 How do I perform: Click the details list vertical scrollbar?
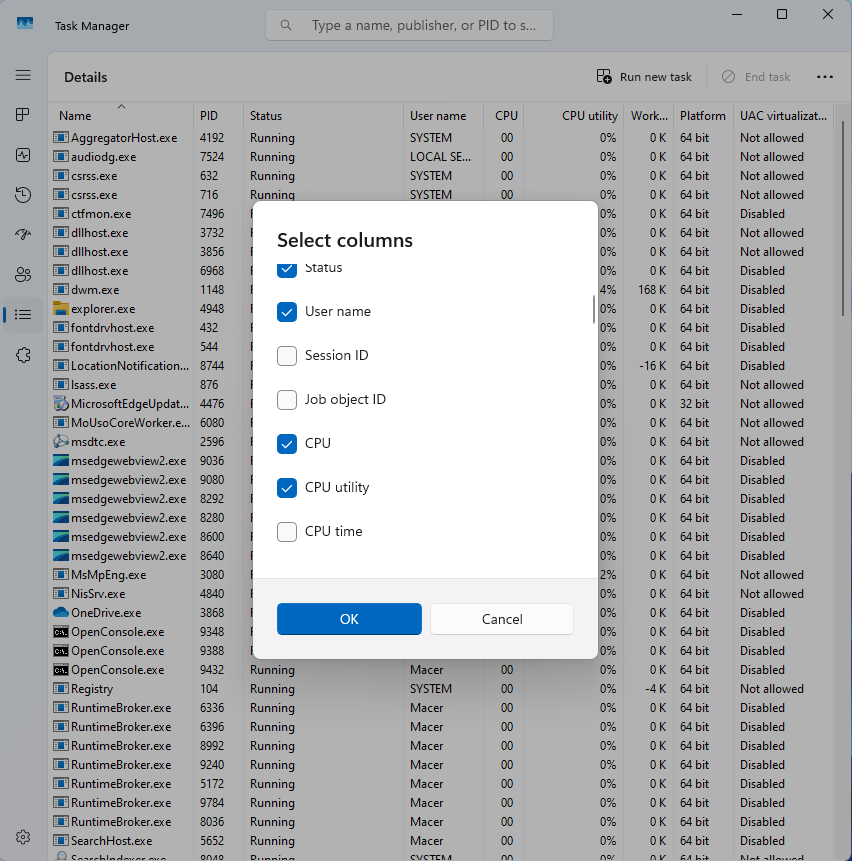[843, 219]
